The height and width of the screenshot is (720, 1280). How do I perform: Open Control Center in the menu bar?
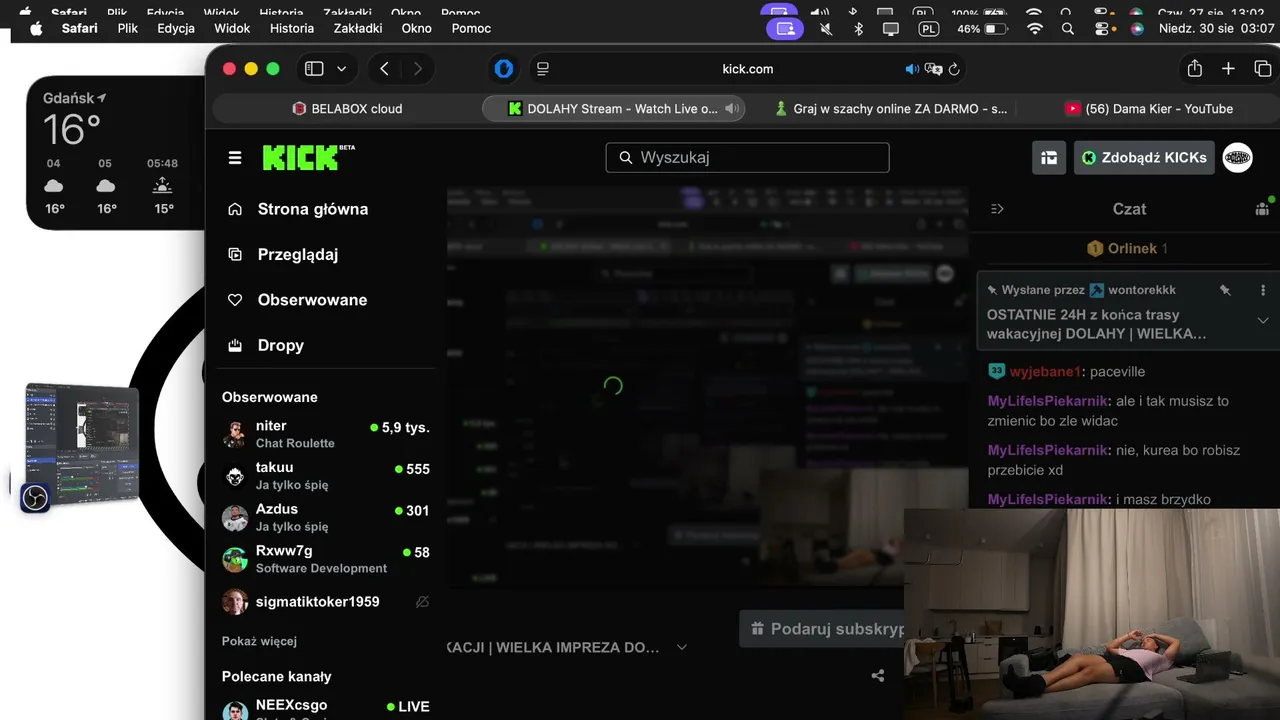1102,29
